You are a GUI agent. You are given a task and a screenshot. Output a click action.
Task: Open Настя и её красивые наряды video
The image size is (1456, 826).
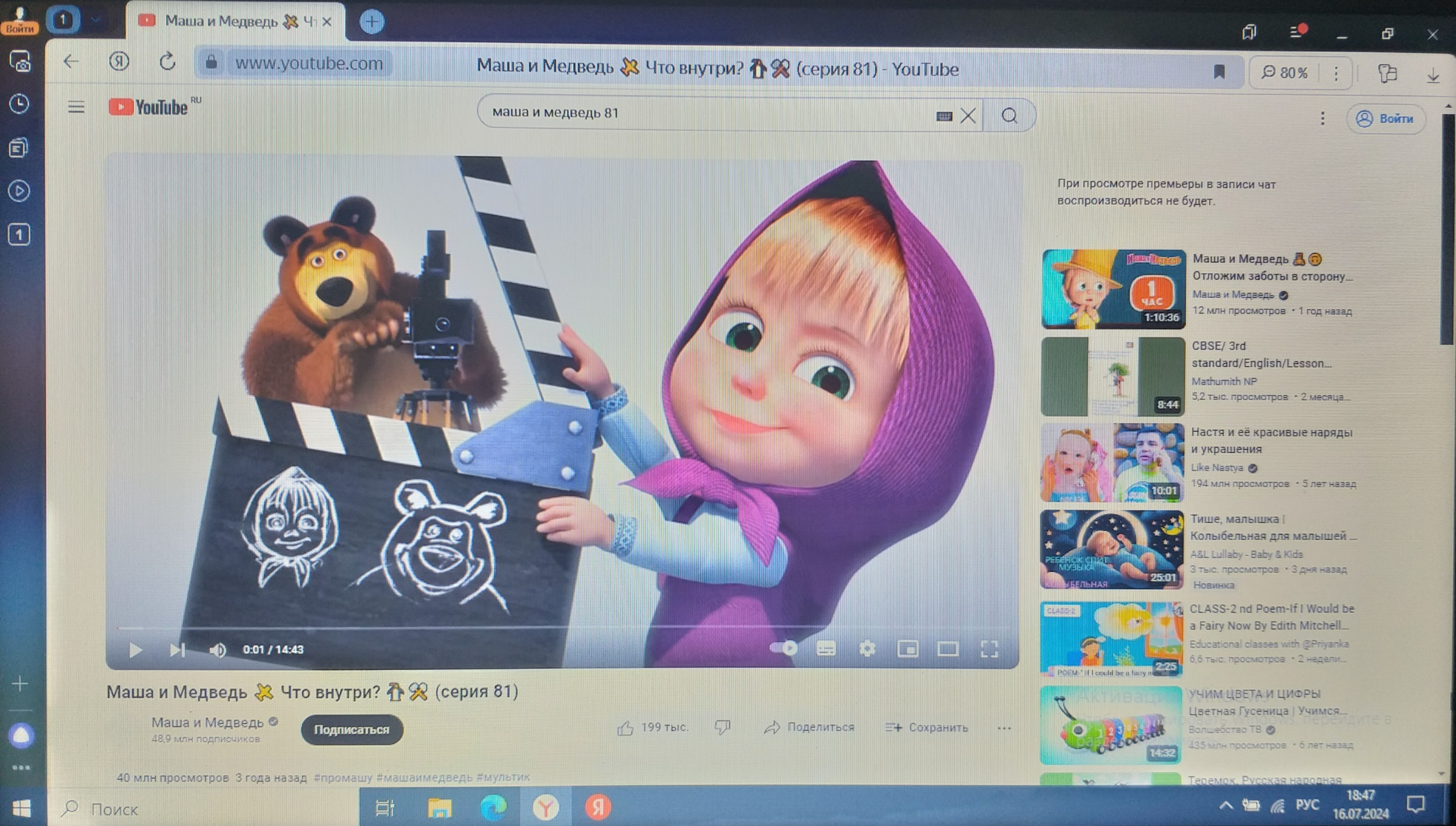tap(1112, 463)
